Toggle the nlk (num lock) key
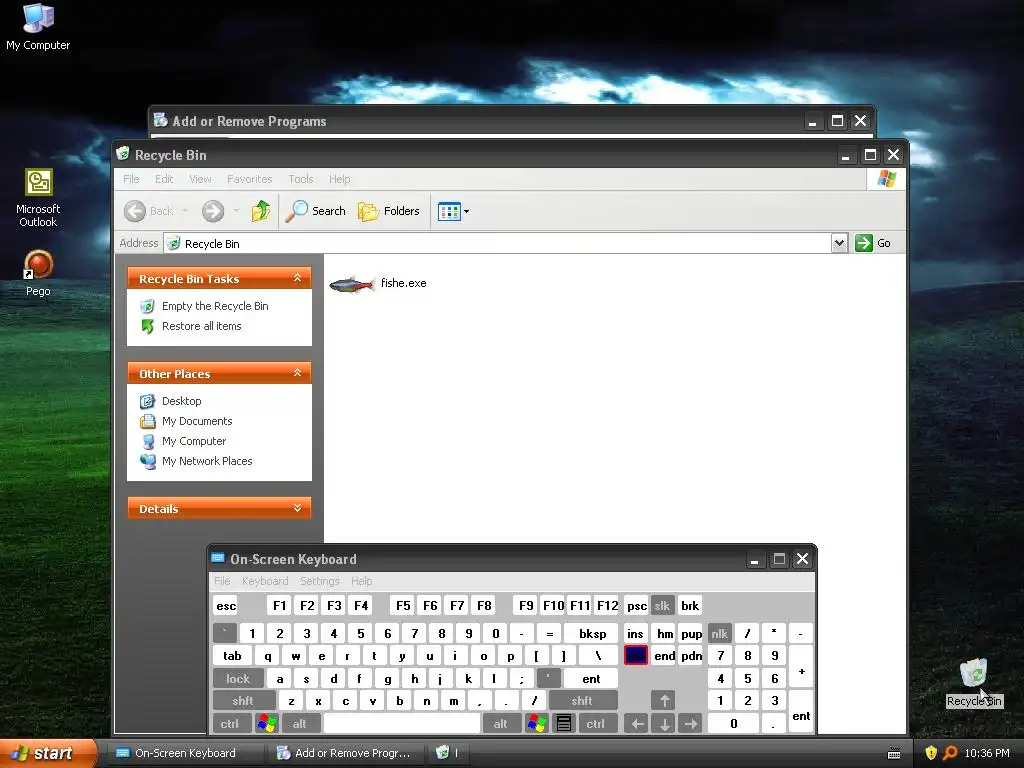This screenshot has width=1024, height=768. (x=719, y=633)
